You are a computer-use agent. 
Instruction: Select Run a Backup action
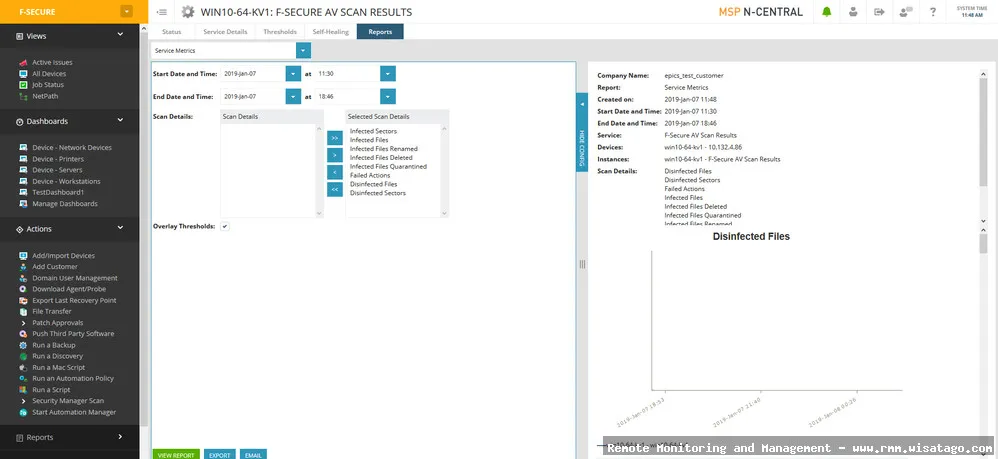[x=54, y=345]
